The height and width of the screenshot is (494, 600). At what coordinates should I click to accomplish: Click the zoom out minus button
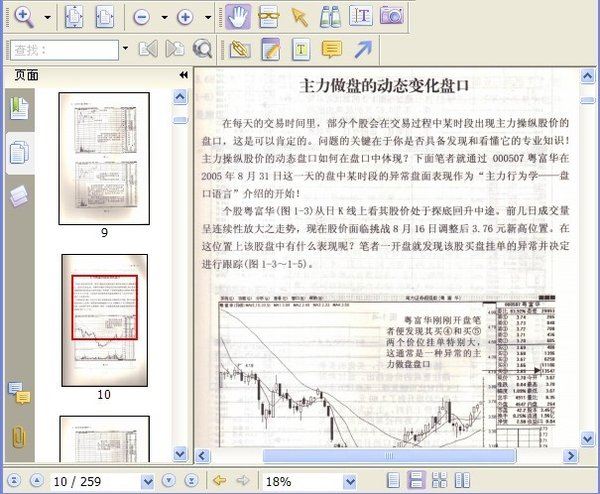click(x=141, y=17)
